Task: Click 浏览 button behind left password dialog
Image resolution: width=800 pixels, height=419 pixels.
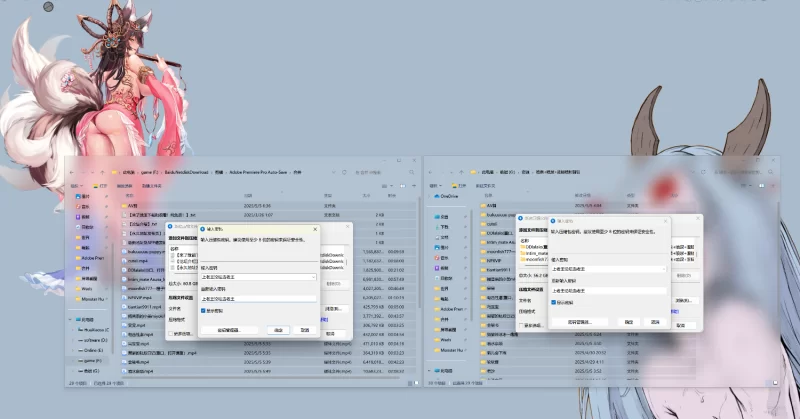Action: point(336,309)
